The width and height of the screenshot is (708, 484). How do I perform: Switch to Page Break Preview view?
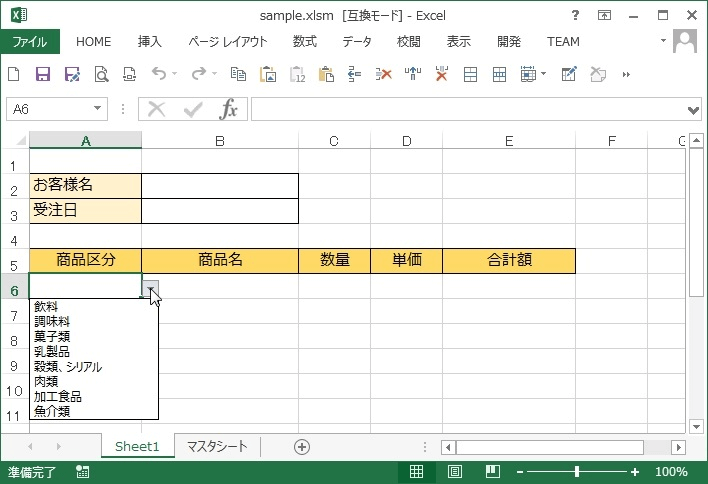point(490,472)
